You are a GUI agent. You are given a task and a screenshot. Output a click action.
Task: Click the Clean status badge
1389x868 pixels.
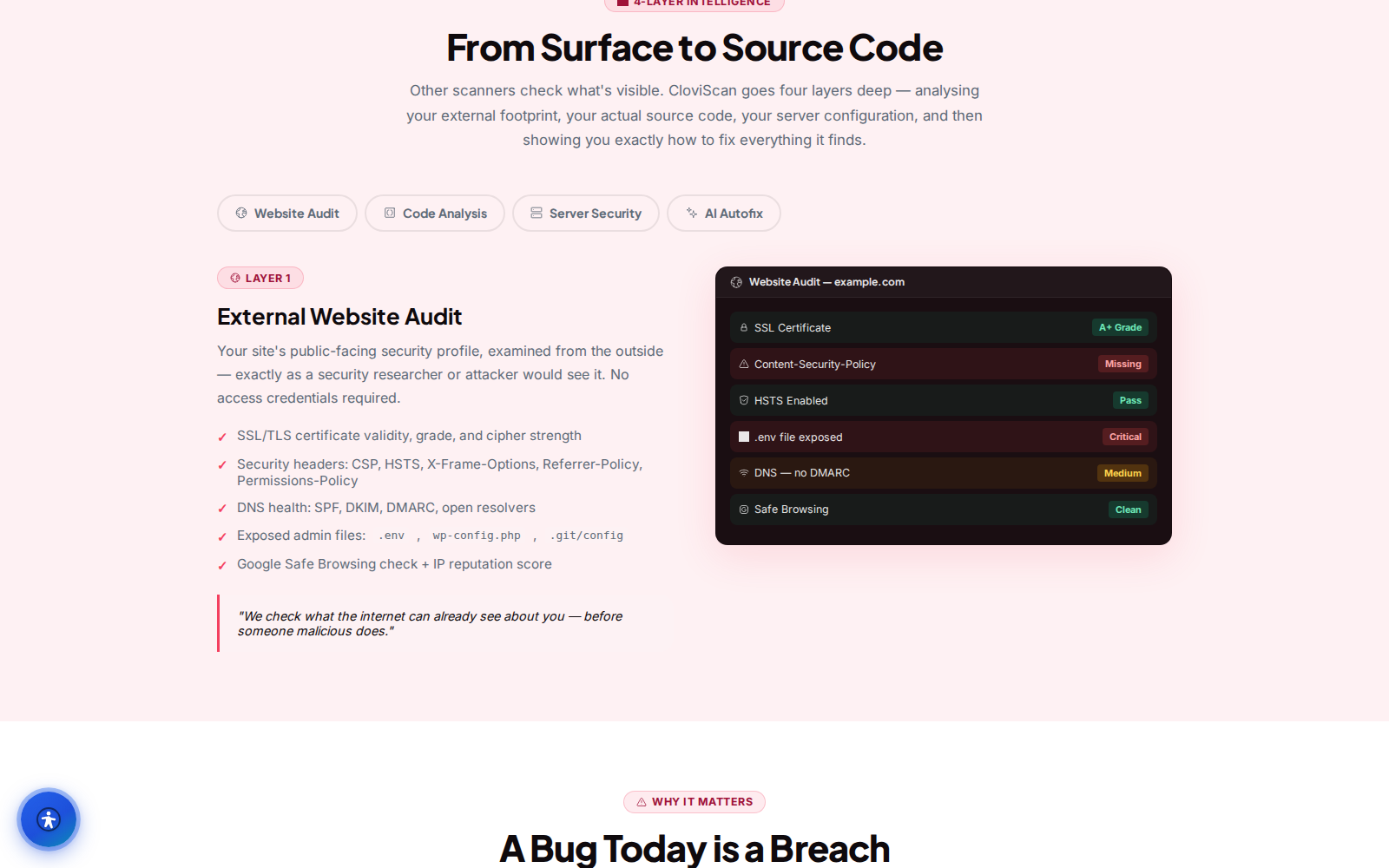pyautogui.click(x=1129, y=510)
